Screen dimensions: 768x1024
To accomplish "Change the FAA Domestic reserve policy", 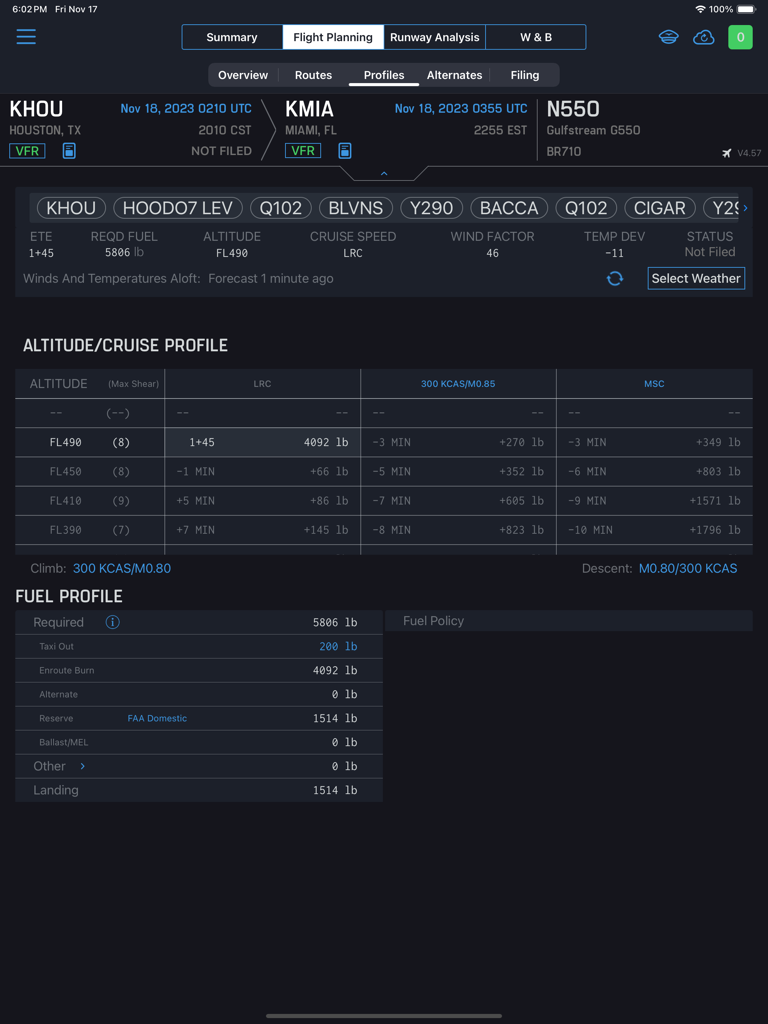I will tap(157, 718).
